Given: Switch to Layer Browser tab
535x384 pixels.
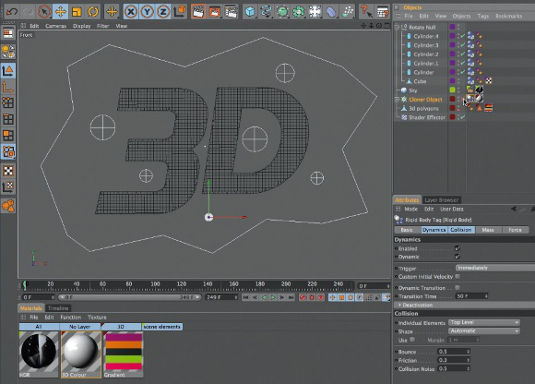Looking at the screenshot, I should 441,200.
